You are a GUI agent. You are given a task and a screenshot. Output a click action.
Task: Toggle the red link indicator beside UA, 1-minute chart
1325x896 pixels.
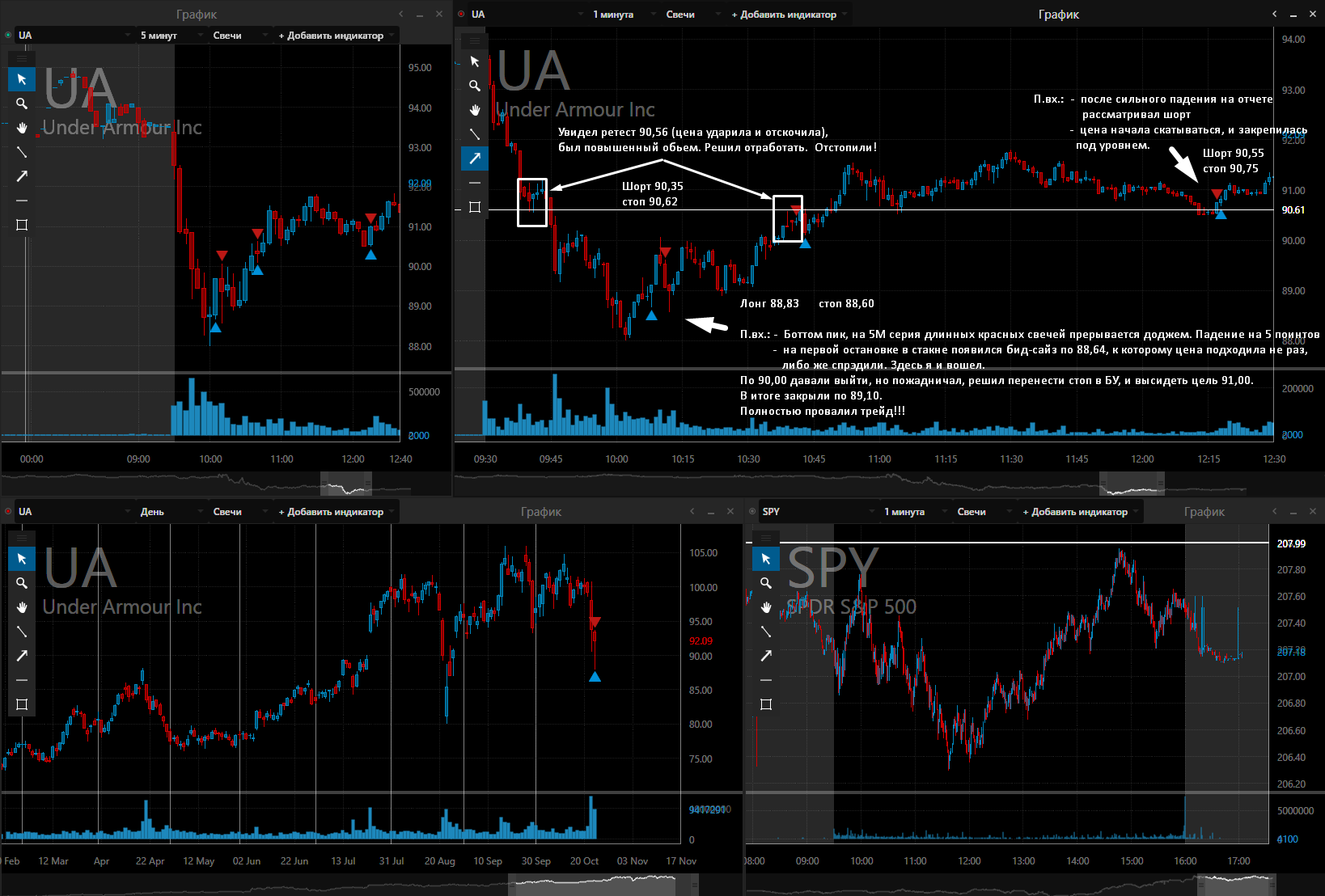click(461, 14)
